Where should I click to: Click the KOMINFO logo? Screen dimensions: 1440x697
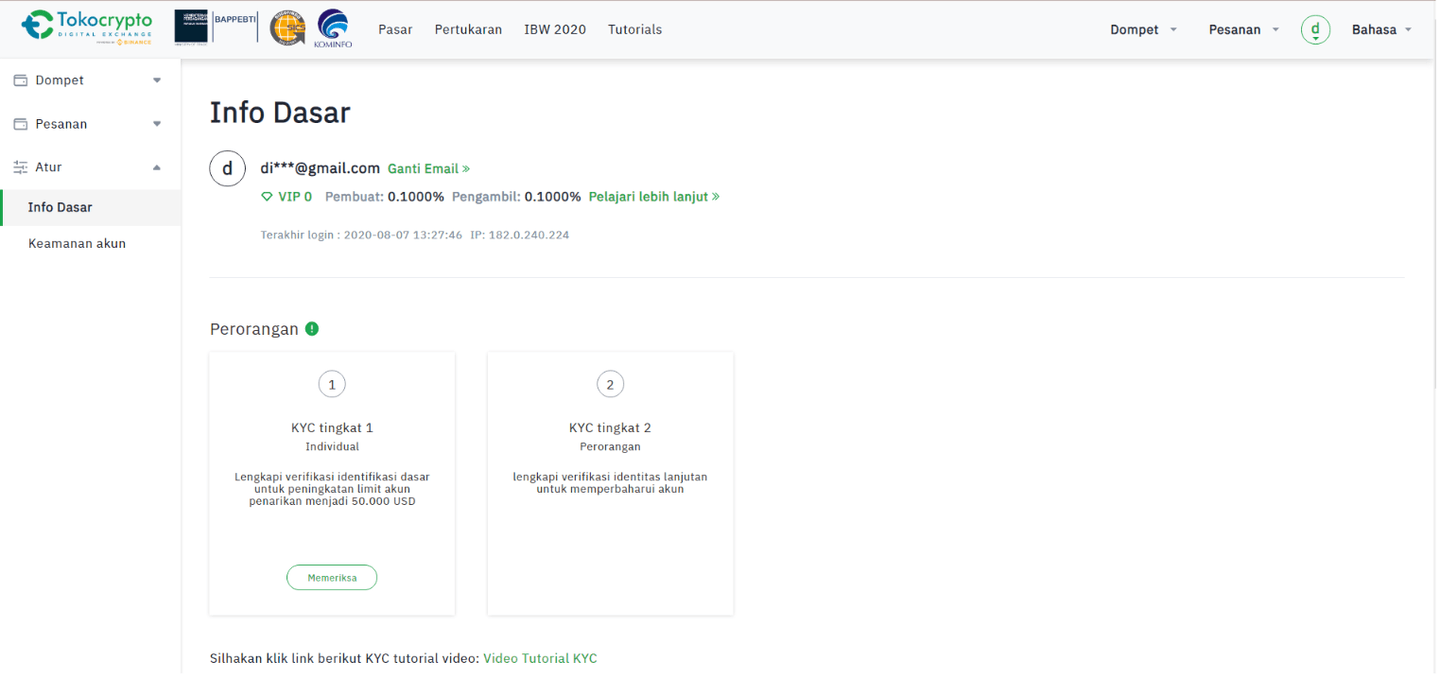(x=332, y=28)
